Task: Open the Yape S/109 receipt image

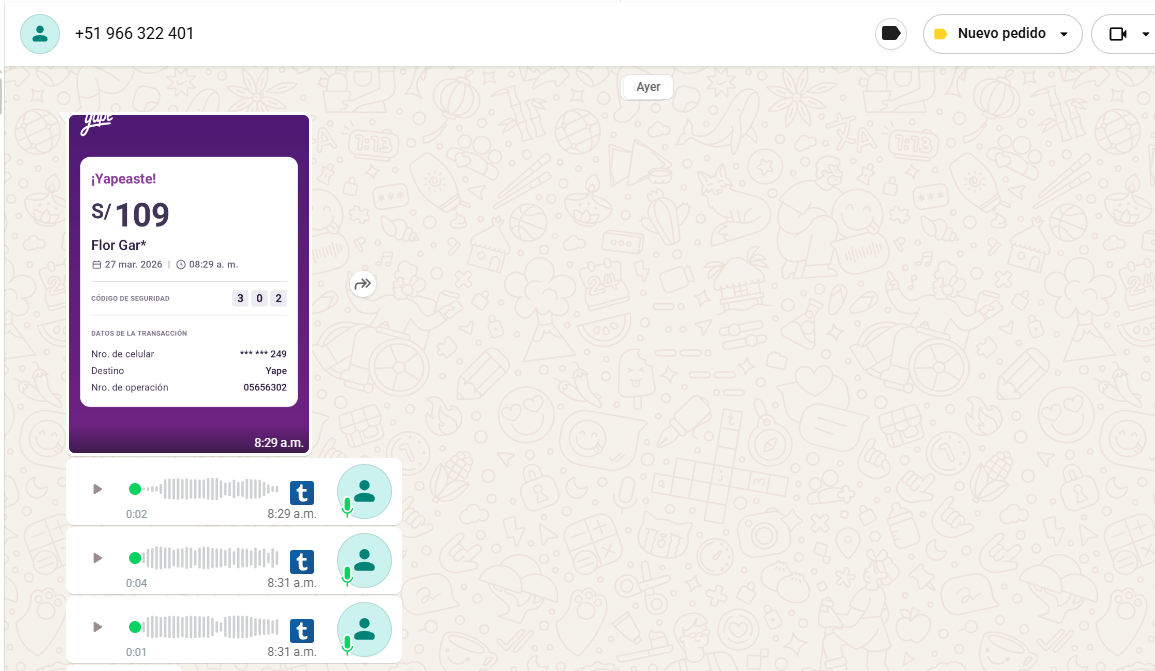Action: click(x=189, y=283)
